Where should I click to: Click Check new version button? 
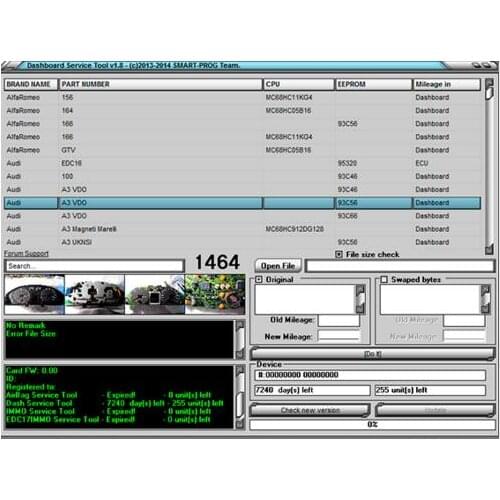pos(310,410)
